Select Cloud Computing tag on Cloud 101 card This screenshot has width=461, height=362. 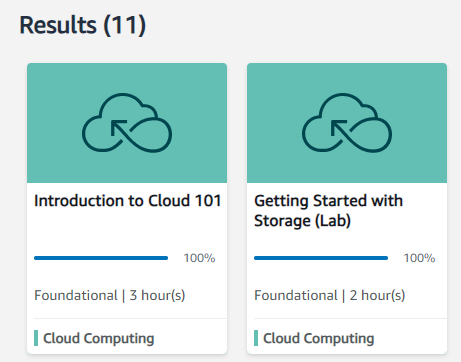point(99,338)
